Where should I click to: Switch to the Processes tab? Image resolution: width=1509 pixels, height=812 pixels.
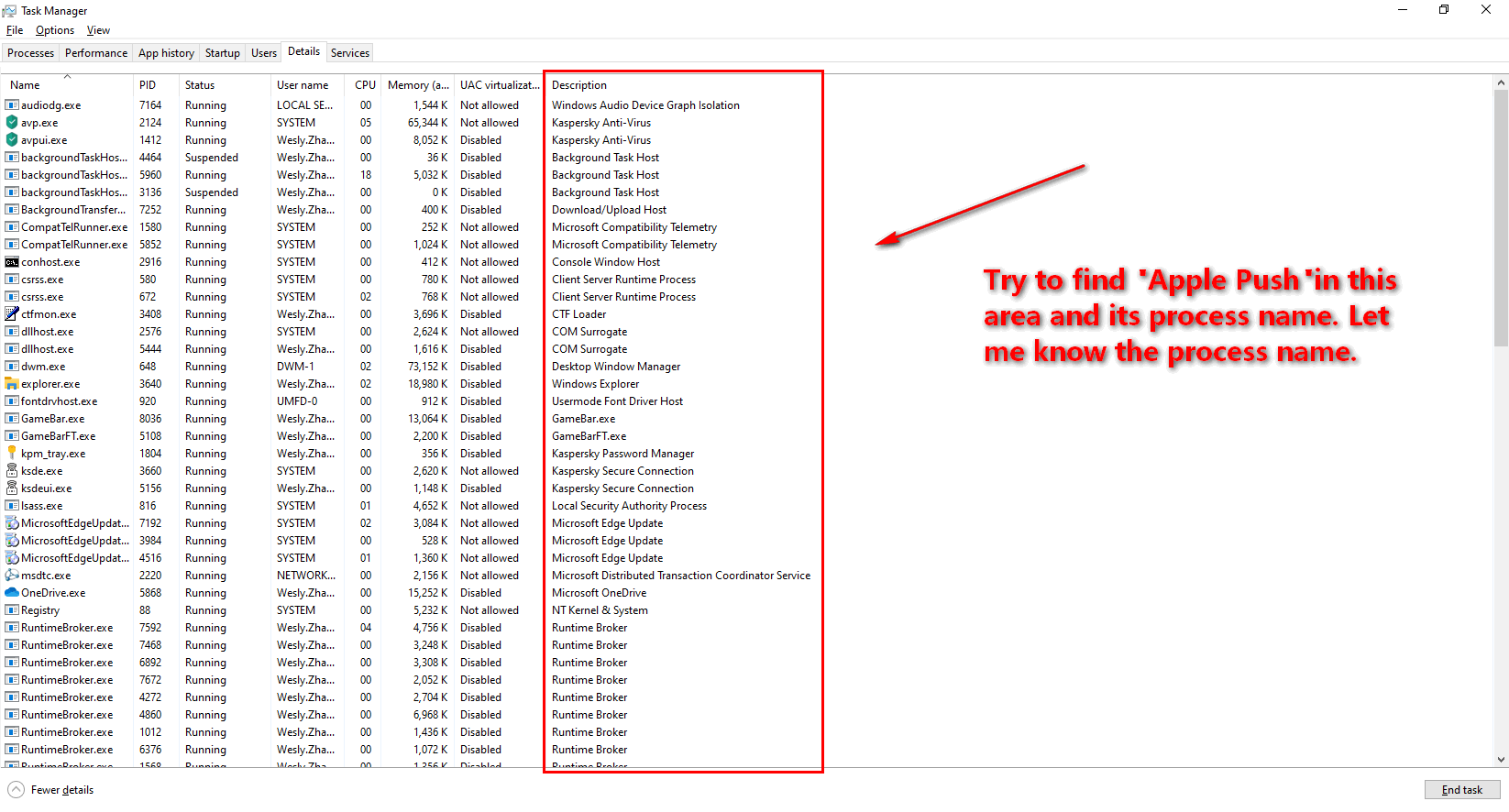30,53
